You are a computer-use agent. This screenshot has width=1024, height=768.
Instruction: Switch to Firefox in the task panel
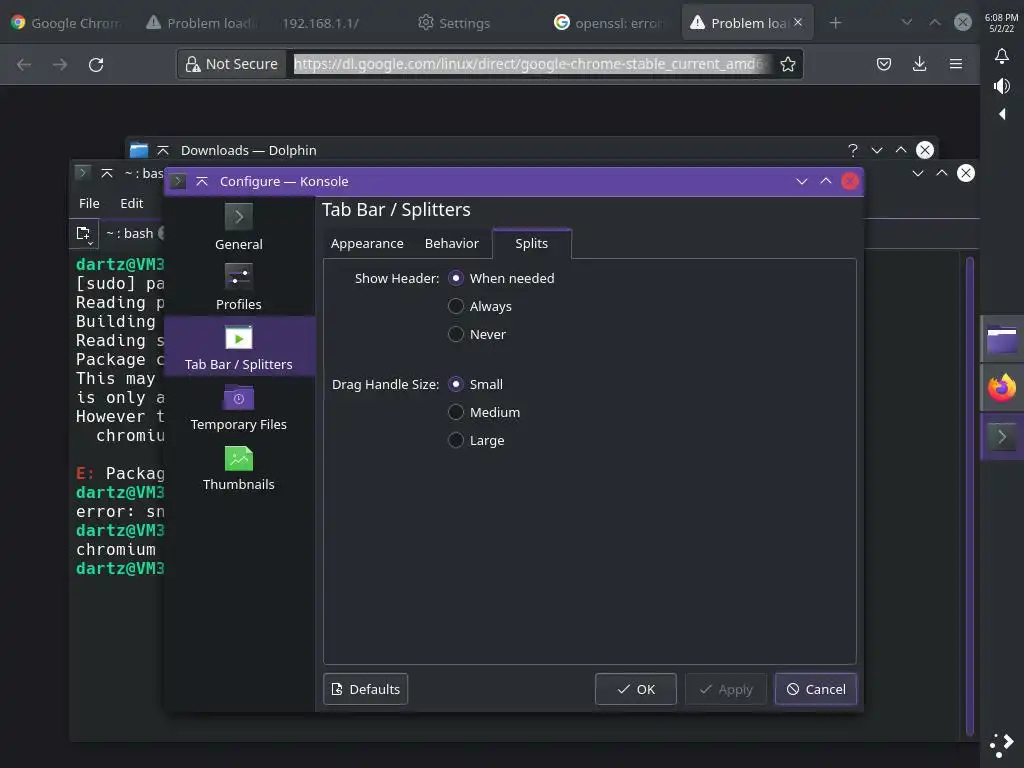(1002, 387)
